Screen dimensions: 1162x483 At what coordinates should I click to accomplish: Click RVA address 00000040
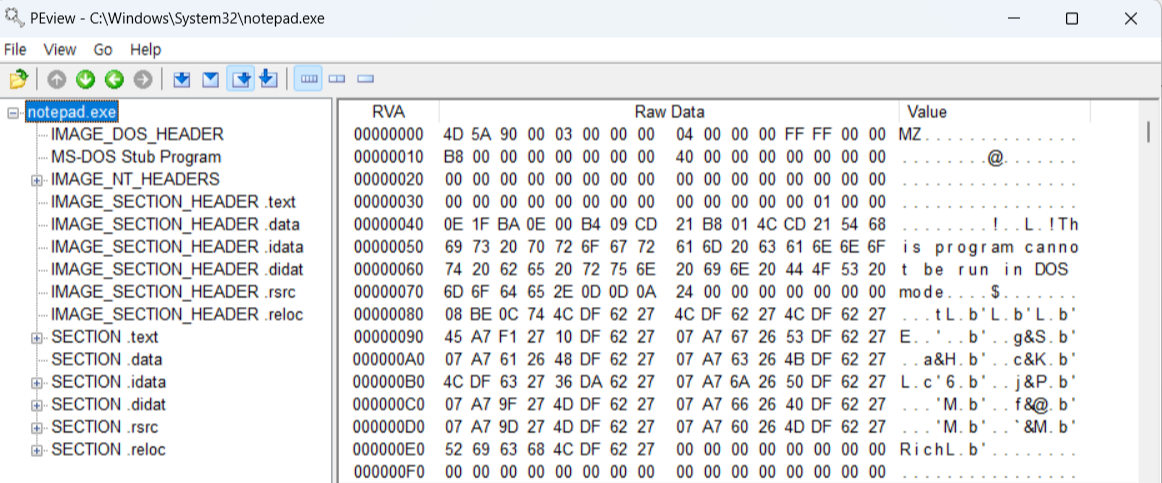click(x=388, y=224)
